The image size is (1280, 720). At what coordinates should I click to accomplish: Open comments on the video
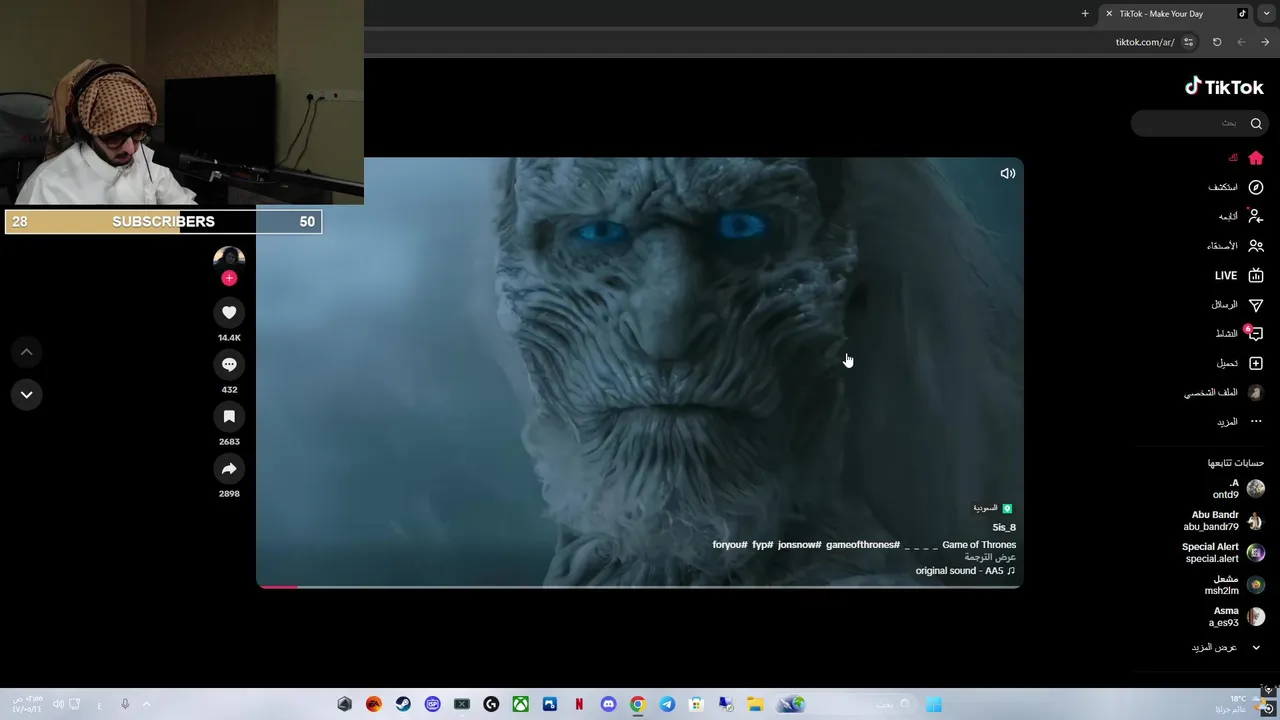229,365
